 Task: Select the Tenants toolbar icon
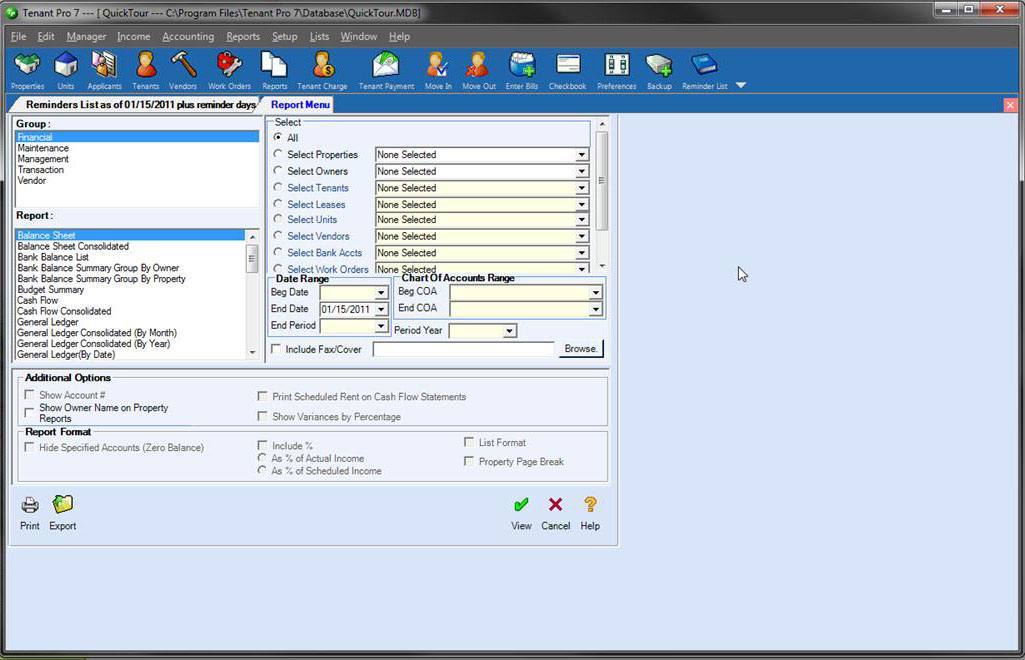tap(145, 70)
